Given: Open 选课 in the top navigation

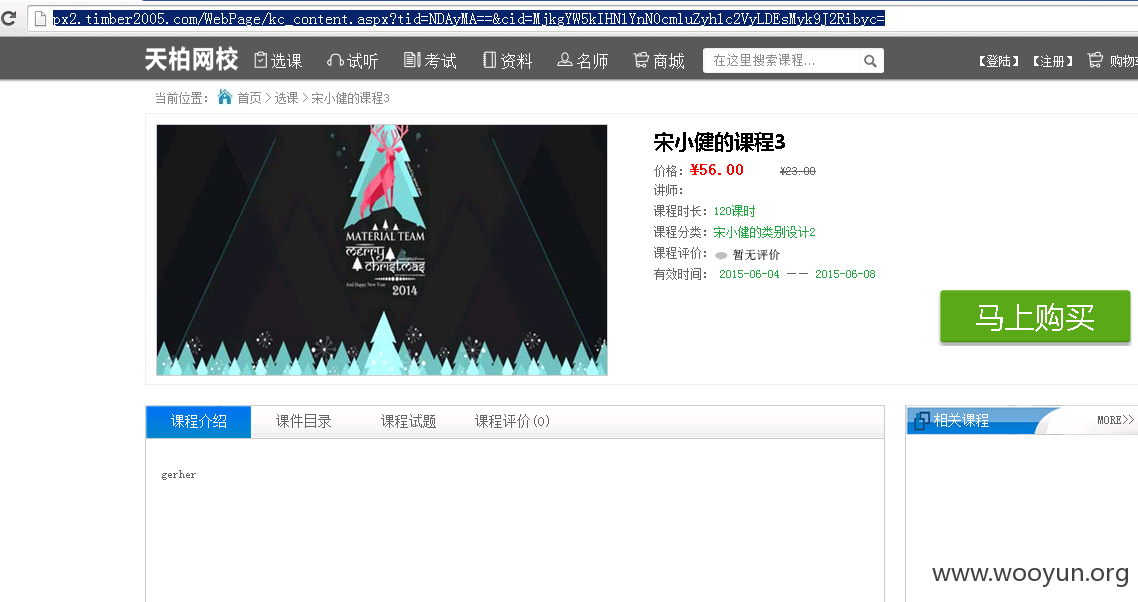Looking at the screenshot, I should pos(278,60).
